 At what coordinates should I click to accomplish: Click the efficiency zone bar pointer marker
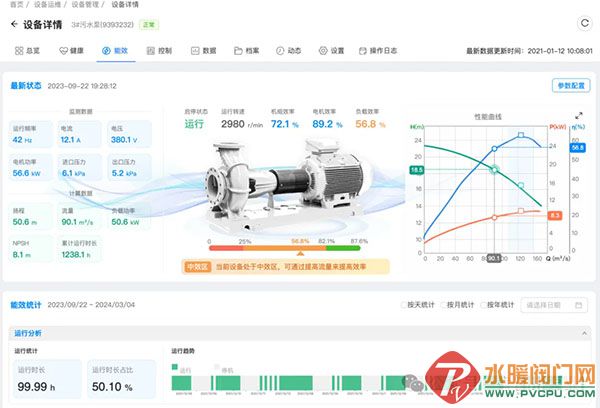point(300,253)
